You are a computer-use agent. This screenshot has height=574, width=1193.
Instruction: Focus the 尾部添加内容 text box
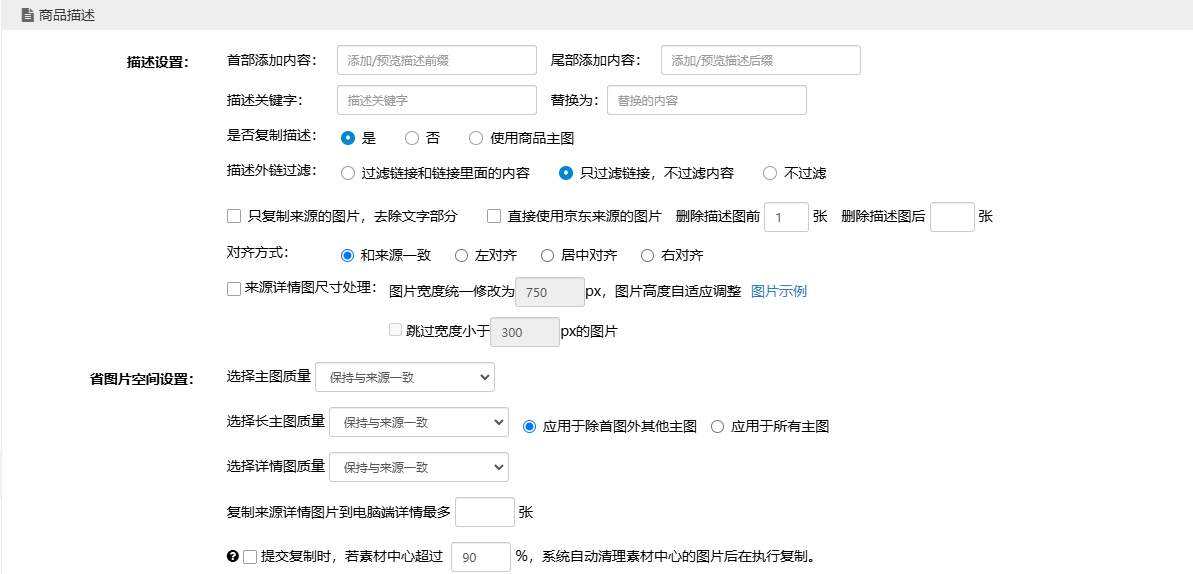click(760, 60)
